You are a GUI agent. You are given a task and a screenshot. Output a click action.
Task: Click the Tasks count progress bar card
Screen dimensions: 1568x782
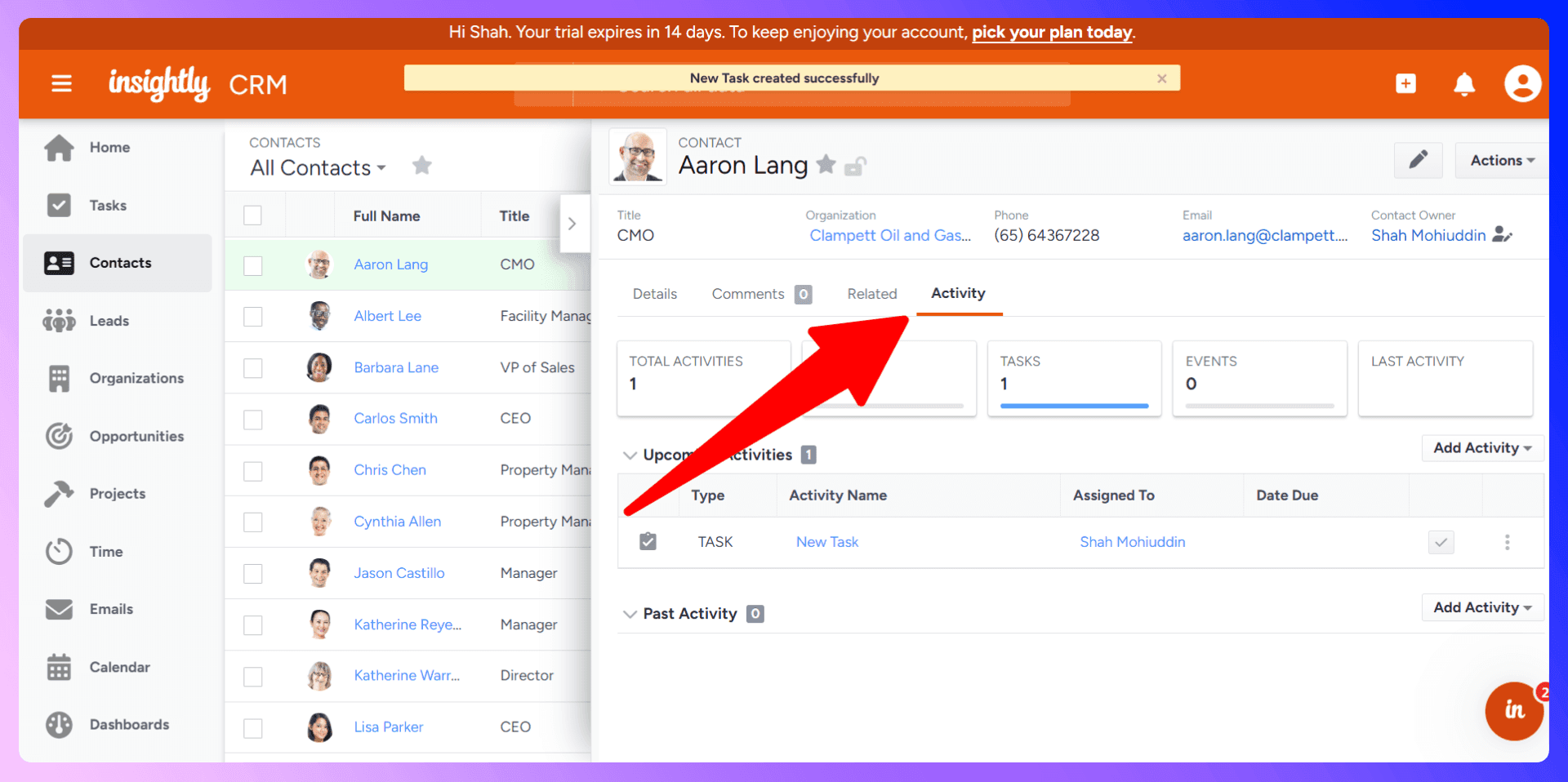[1074, 379]
